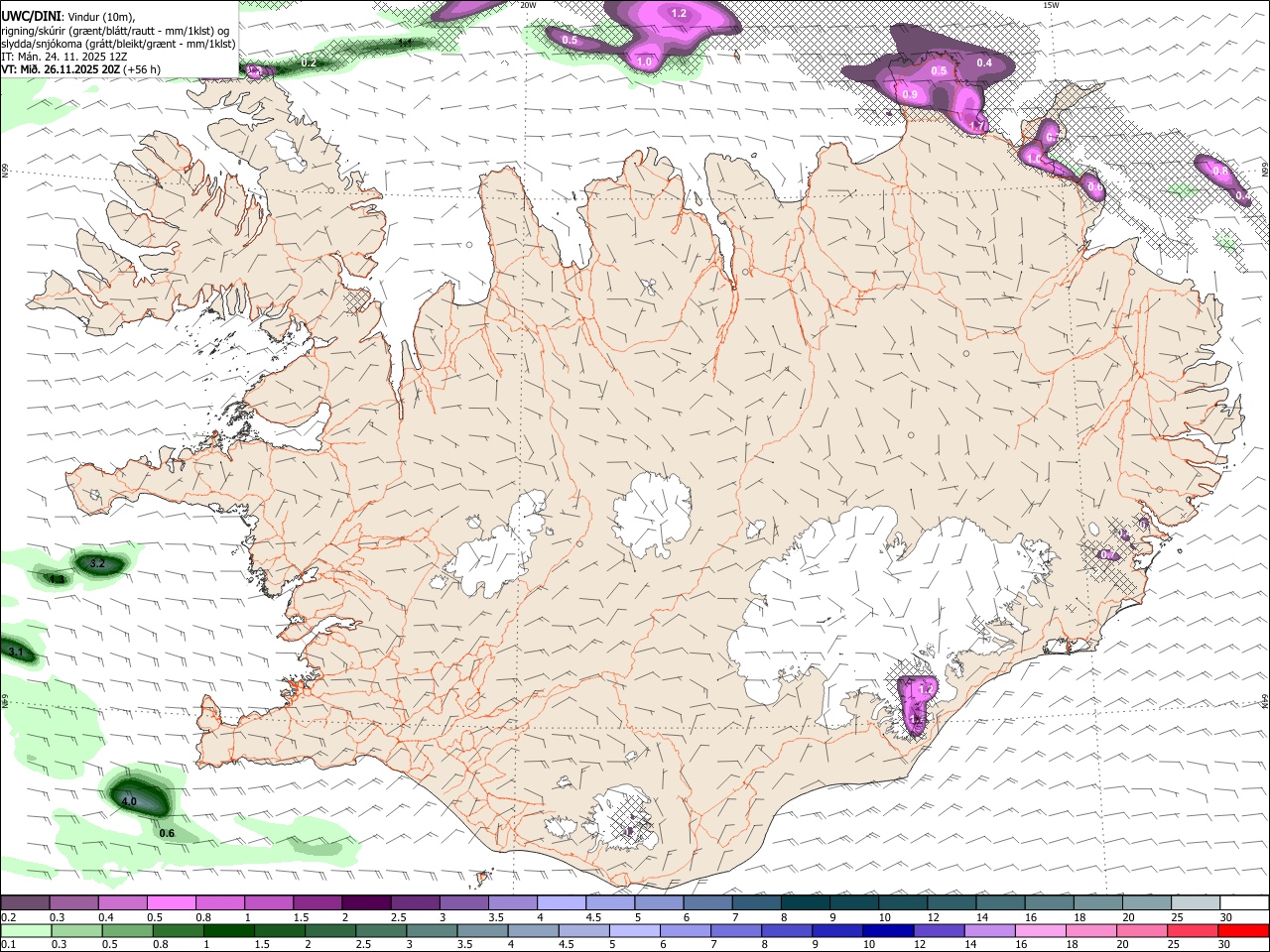Select the pale green swatch labeled 0.1
This screenshot has height=952, width=1270.
[x=26, y=930]
